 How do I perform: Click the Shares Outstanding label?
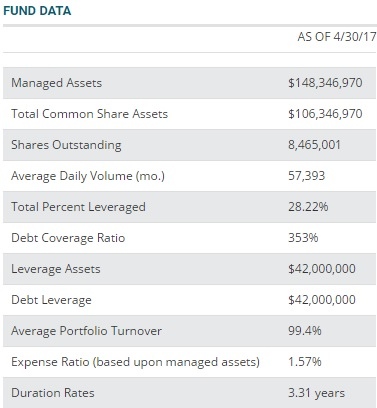[66, 145]
